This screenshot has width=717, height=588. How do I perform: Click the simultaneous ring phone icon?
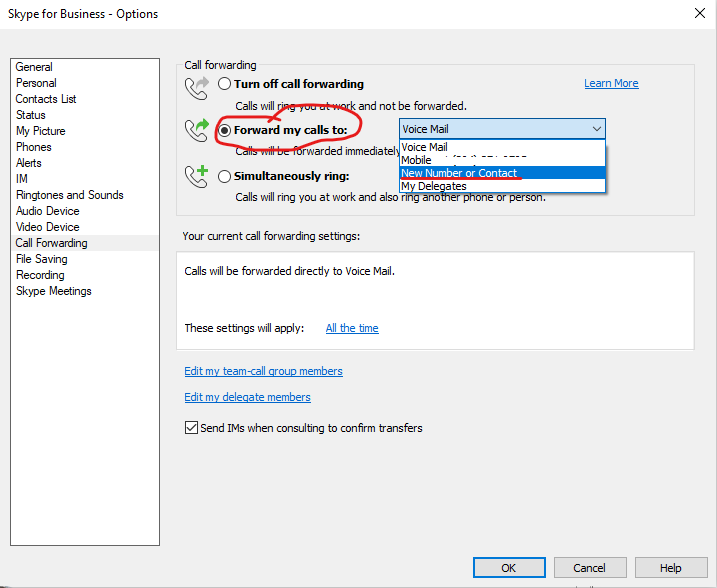196,177
